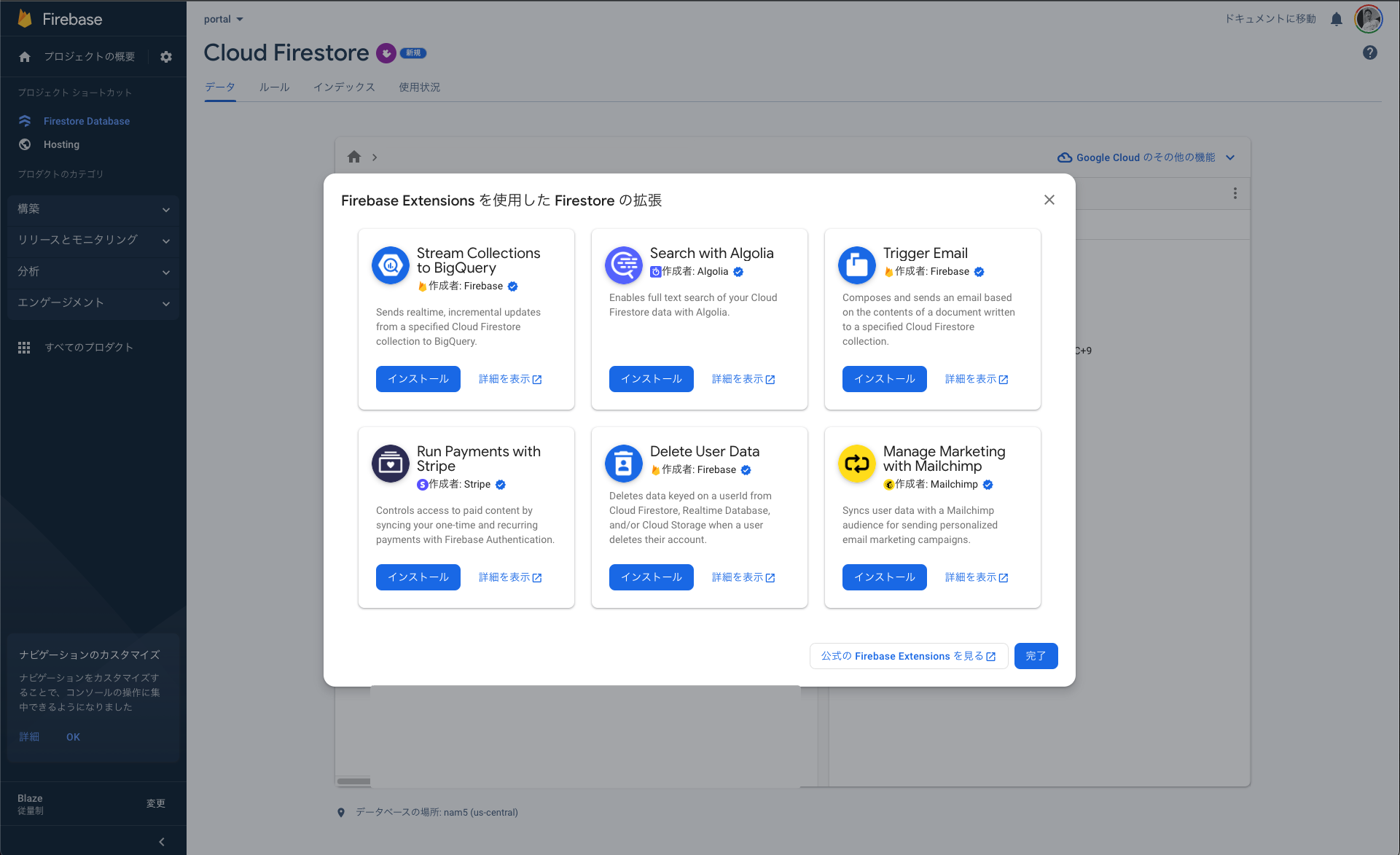Screen dimensions: 1400x855
Task: Click the Trigger Email extension icon
Action: [x=857, y=265]
